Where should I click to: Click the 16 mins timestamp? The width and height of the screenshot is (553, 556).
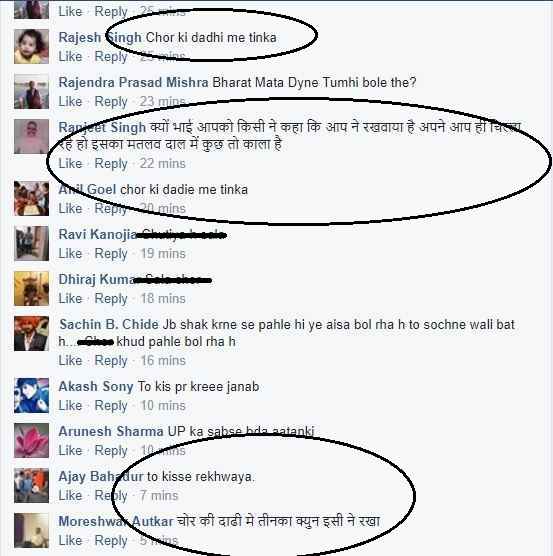(x=163, y=361)
